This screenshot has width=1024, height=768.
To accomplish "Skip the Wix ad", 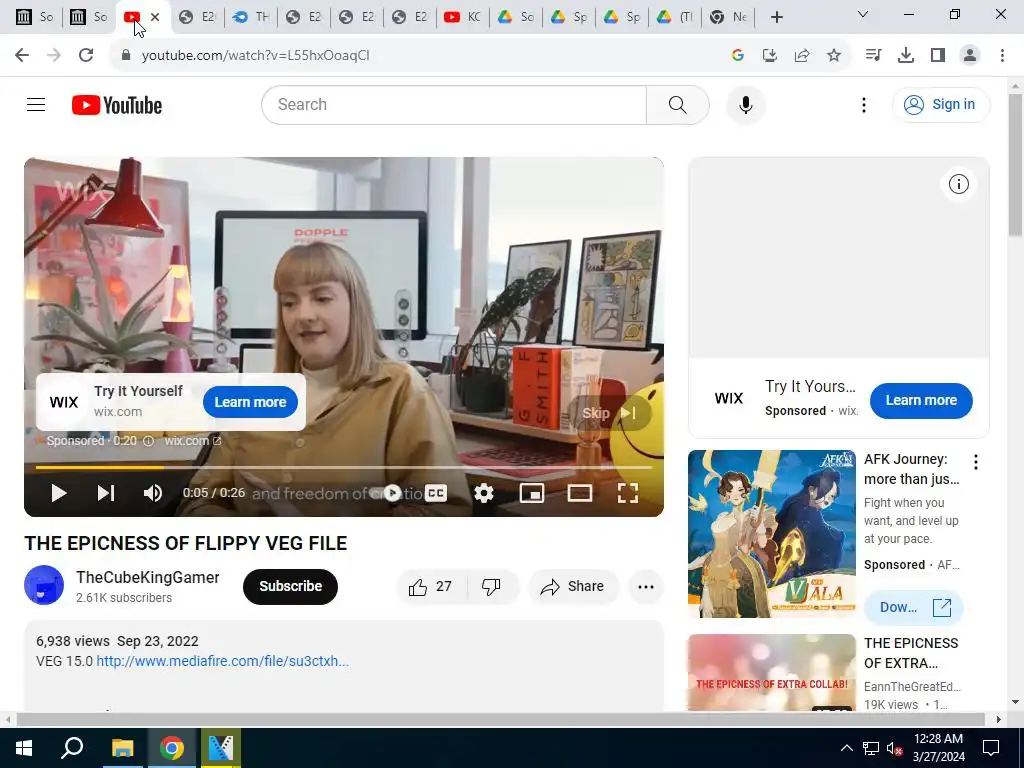I will point(608,413).
